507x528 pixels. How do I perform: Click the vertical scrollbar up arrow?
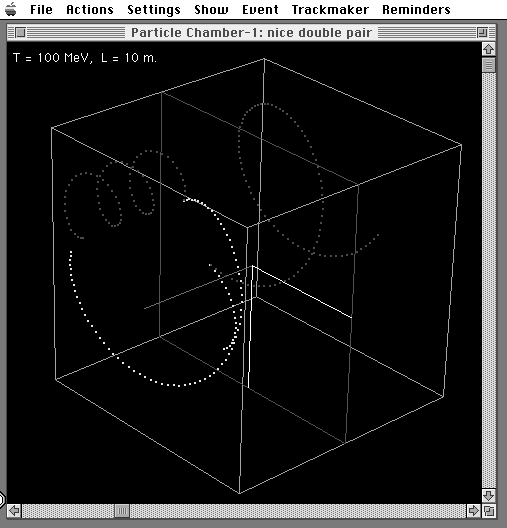(488, 50)
